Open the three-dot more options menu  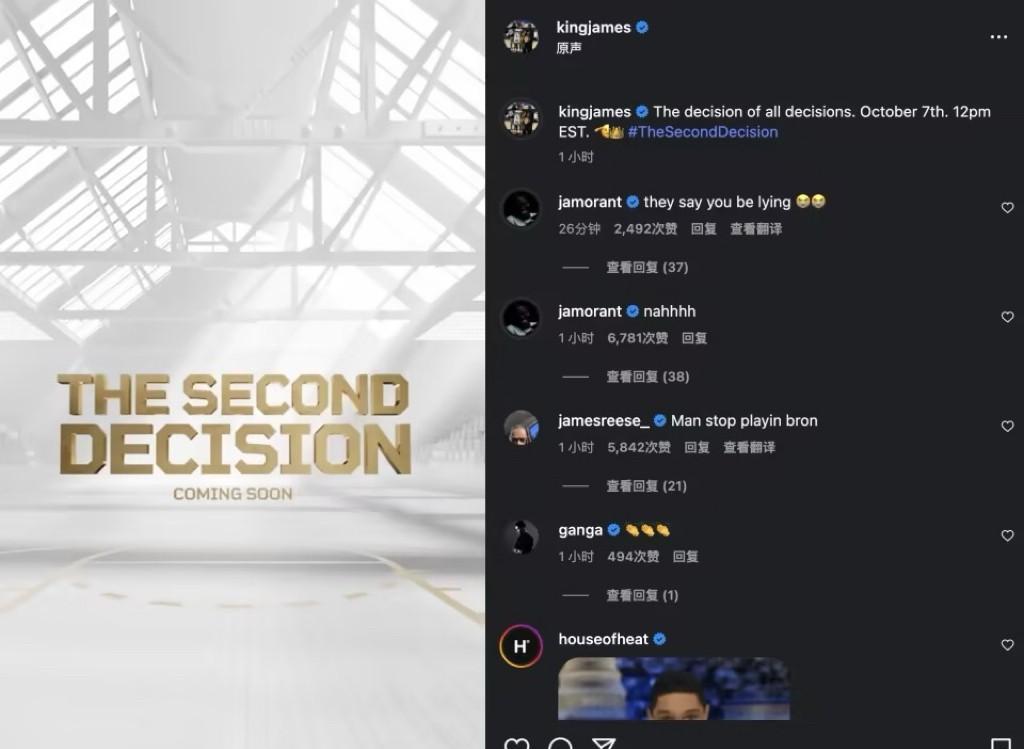[998, 37]
